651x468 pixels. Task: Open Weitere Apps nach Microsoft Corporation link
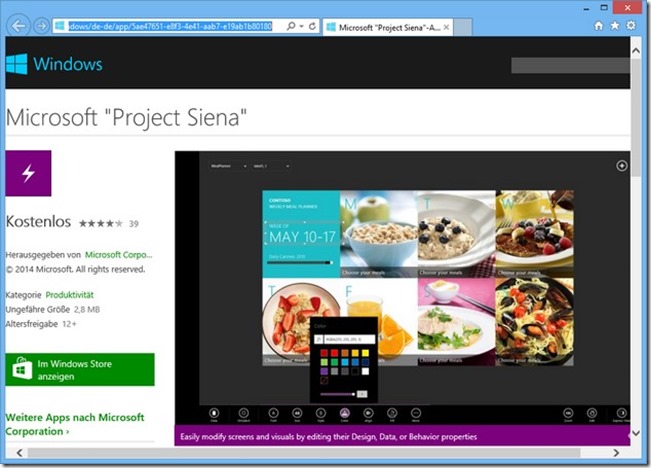[75, 424]
